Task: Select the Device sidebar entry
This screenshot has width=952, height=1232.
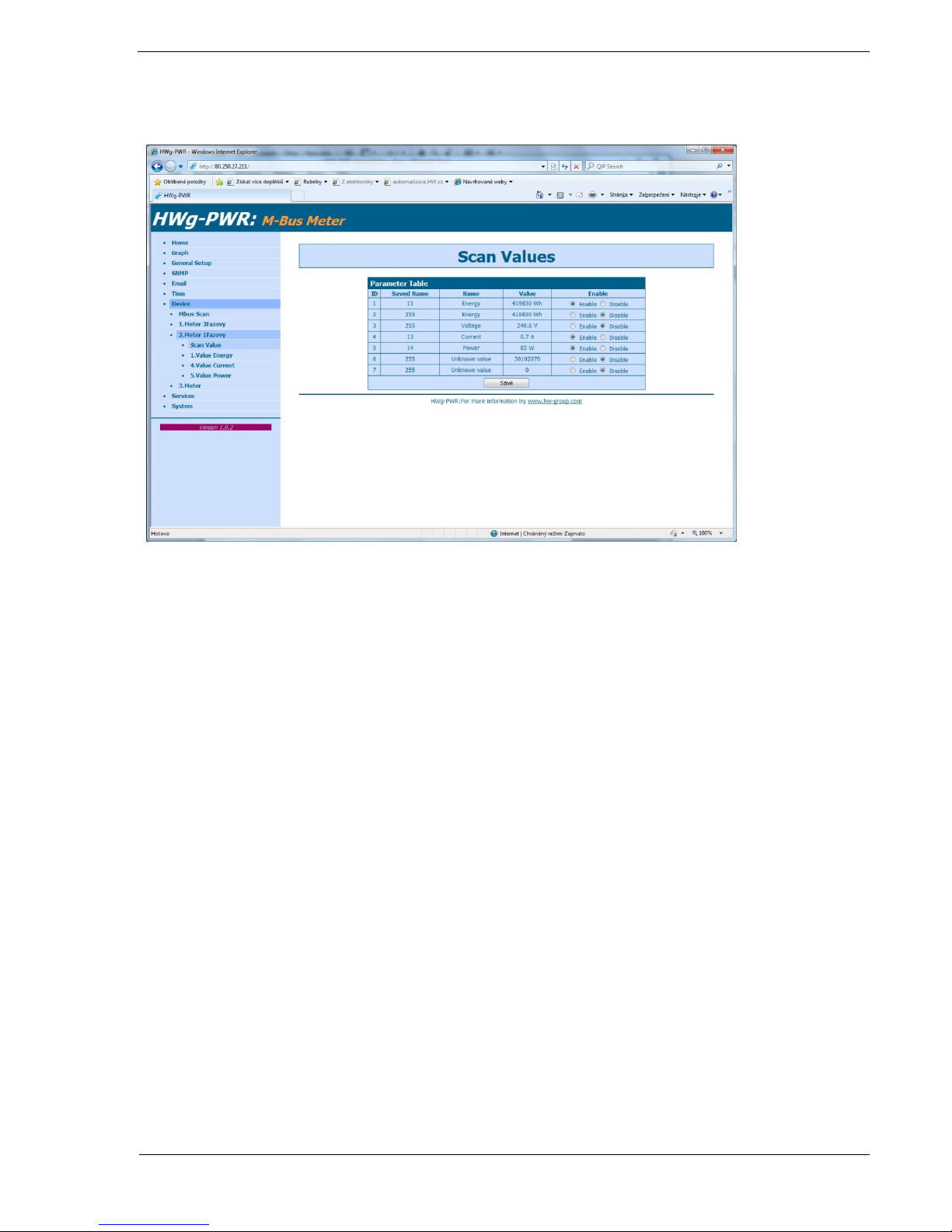Action: point(180,304)
